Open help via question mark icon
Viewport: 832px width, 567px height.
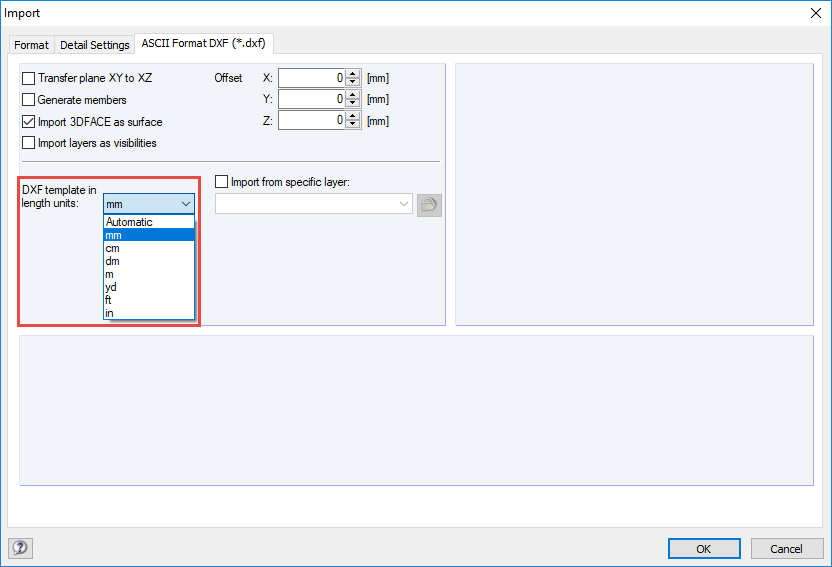tap(20, 547)
